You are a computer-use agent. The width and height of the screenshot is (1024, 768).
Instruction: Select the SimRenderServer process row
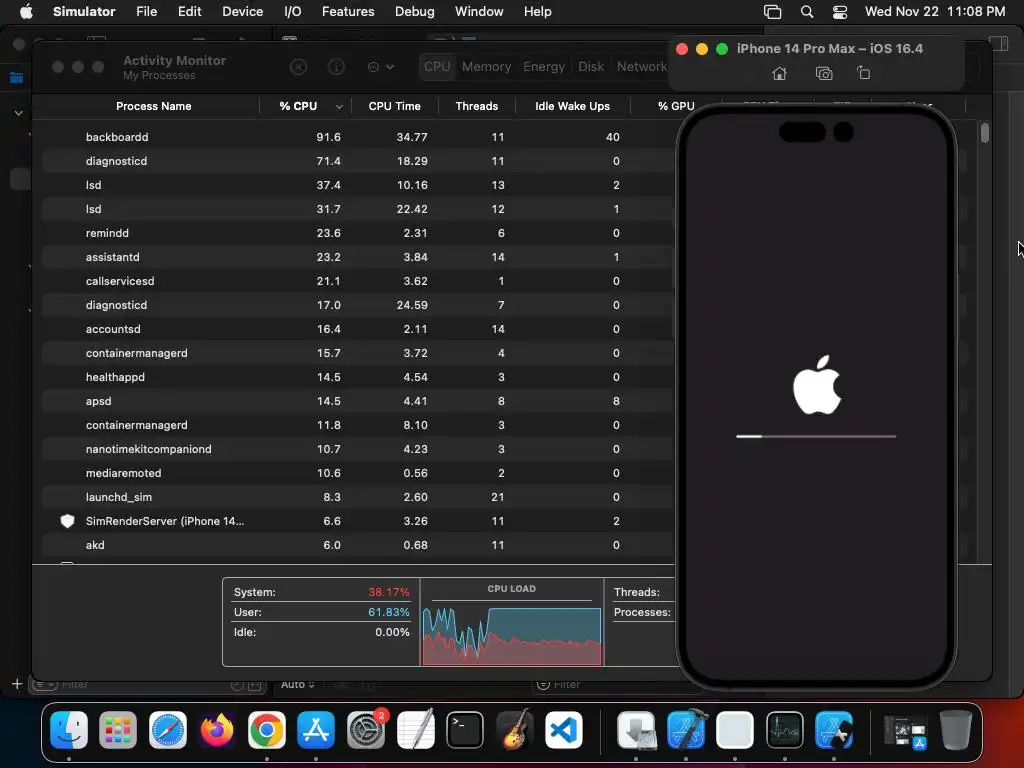[x=358, y=521]
